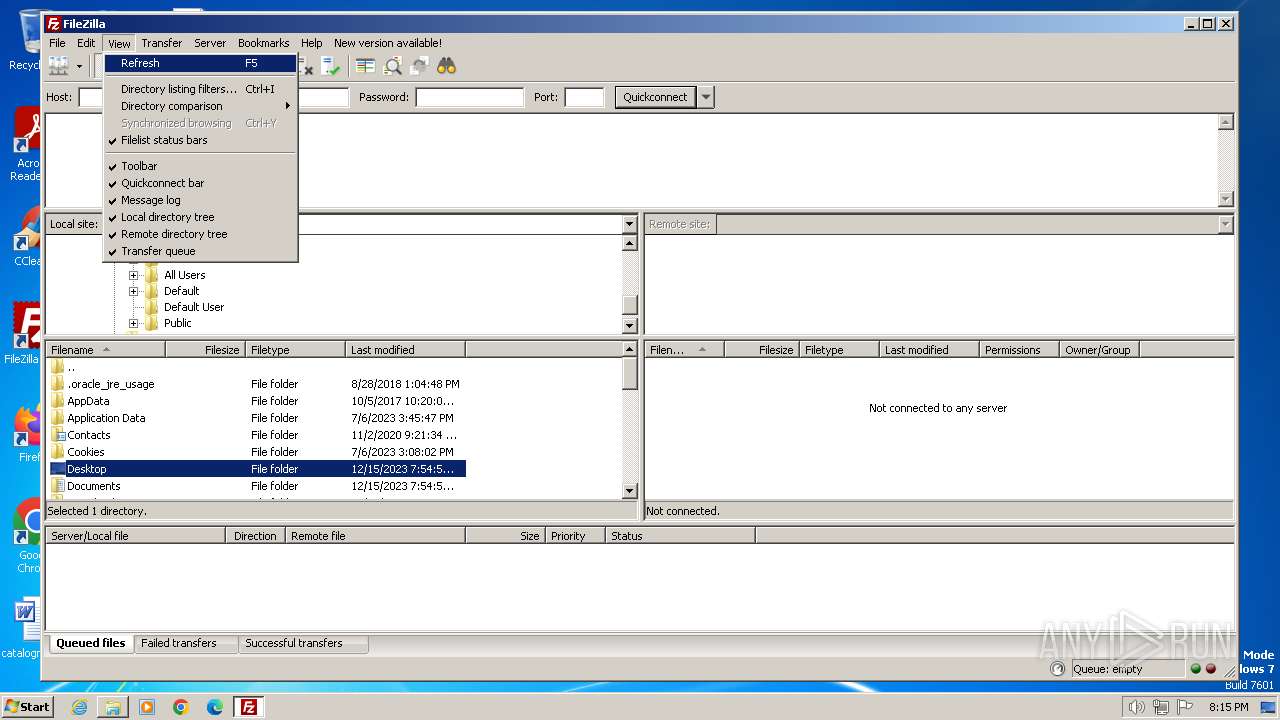
Task: Click local file list scrollbar down arrow
Action: pyautogui.click(x=630, y=491)
